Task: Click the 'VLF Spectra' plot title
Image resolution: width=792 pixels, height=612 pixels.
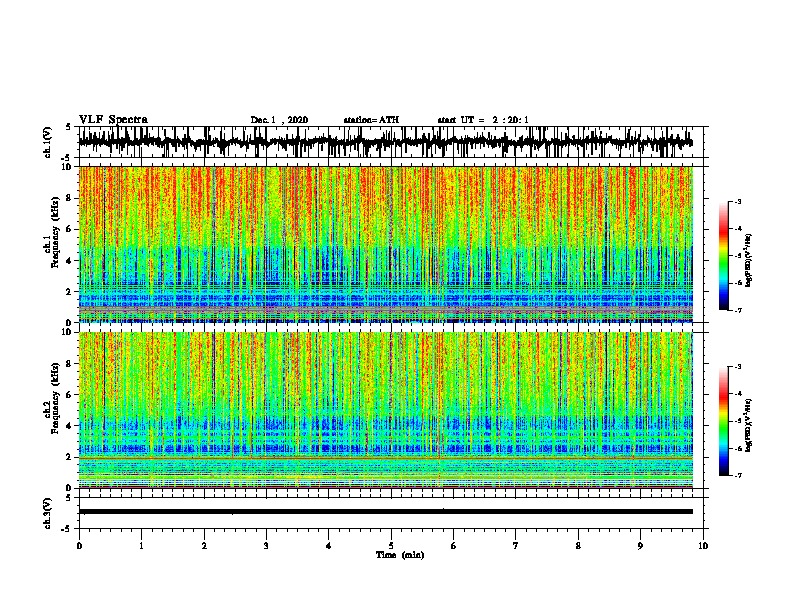Action: click(113, 120)
